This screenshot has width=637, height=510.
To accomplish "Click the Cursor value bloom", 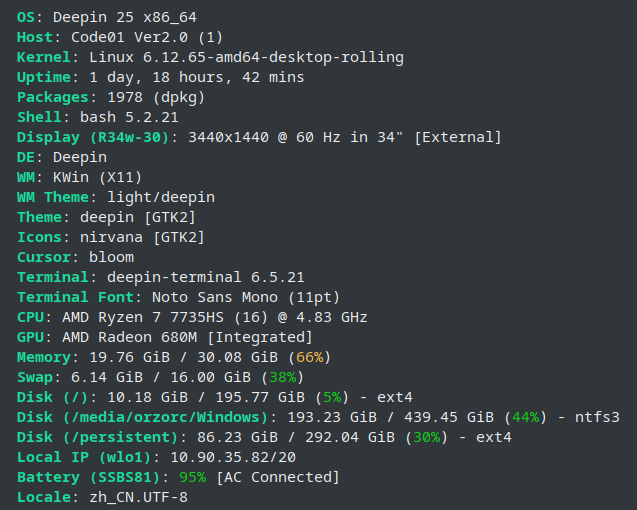I will (111, 258).
